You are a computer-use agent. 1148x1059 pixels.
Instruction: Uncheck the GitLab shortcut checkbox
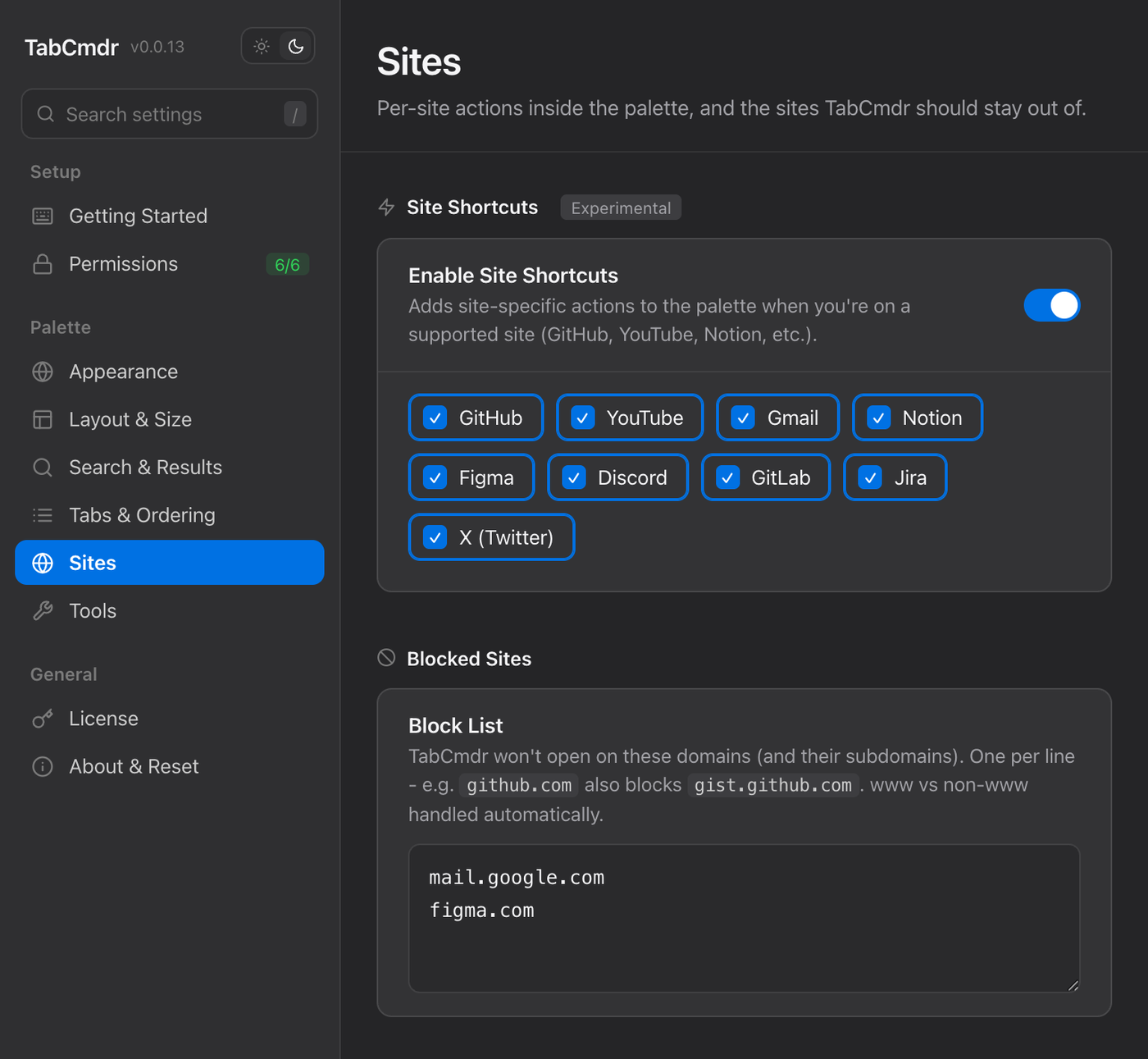(x=728, y=477)
